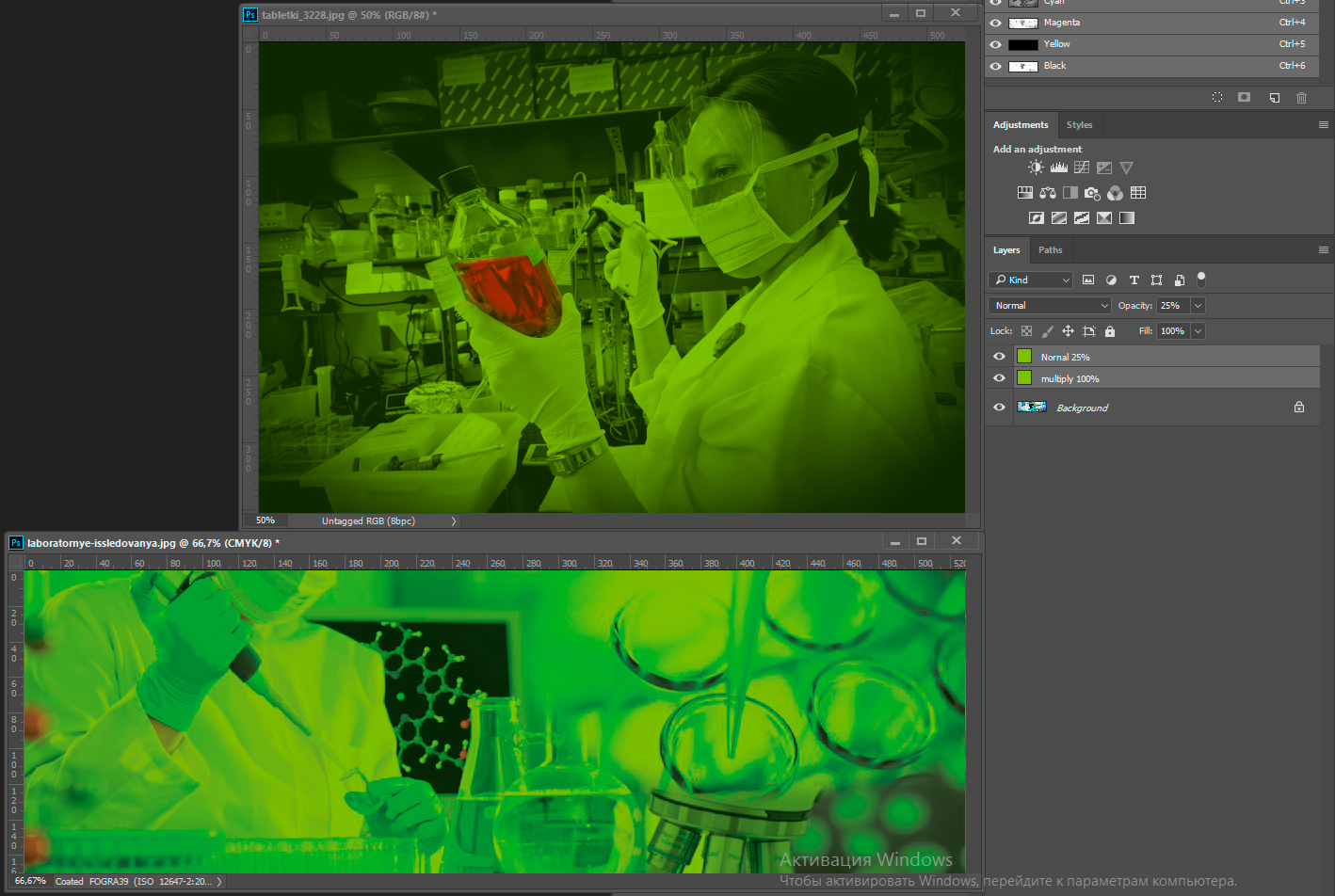Hide the 'Nornal 25%' layer

pyautogui.click(x=999, y=357)
